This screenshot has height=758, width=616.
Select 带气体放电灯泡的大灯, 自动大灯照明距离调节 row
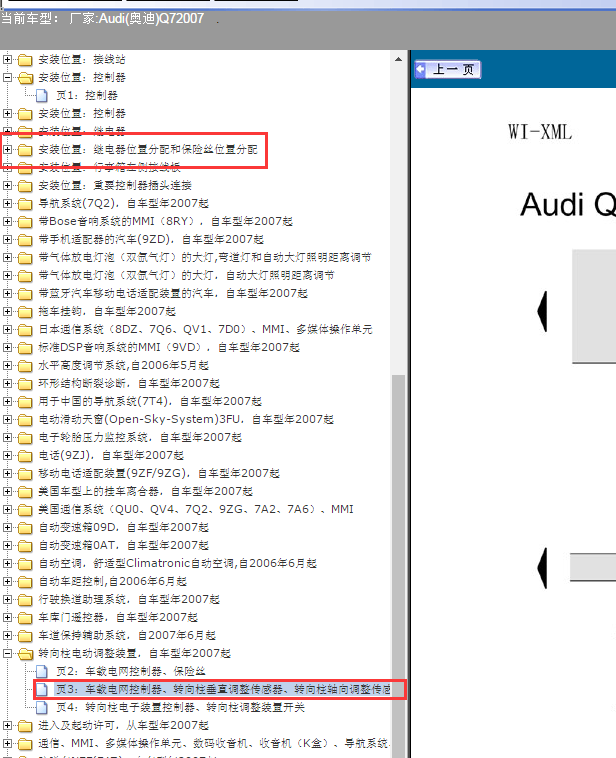click(186, 276)
